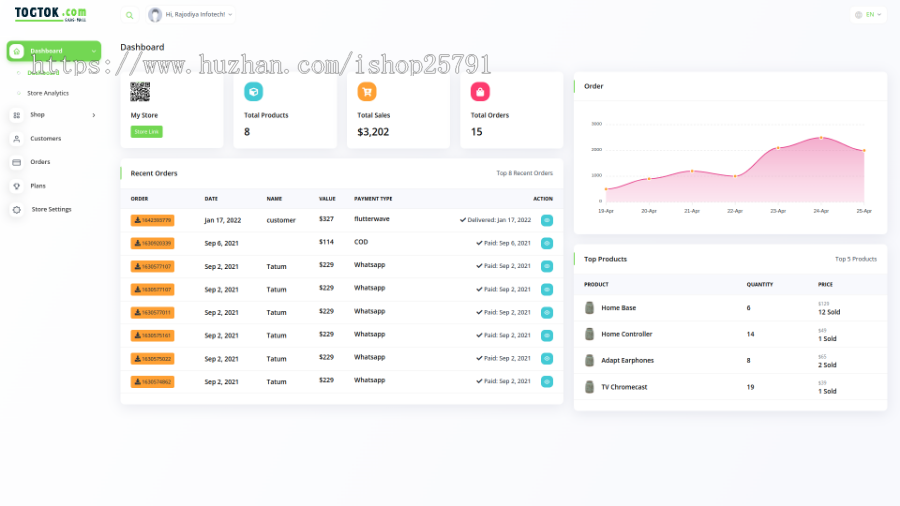Viewport: 900px width, 506px height.
Task: View order delivered Jan 17, 2022 eye icon
Action: point(547,220)
